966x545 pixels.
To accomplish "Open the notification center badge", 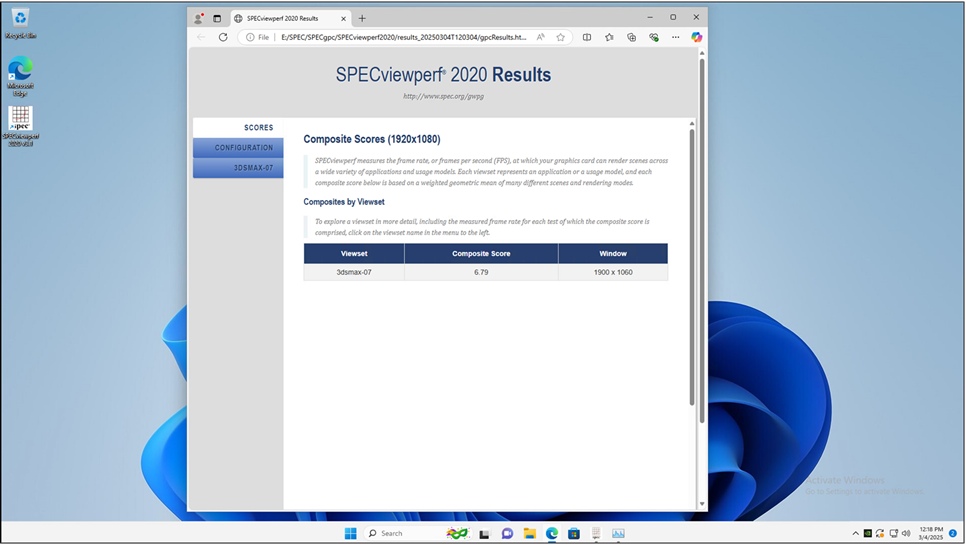I will 953,533.
